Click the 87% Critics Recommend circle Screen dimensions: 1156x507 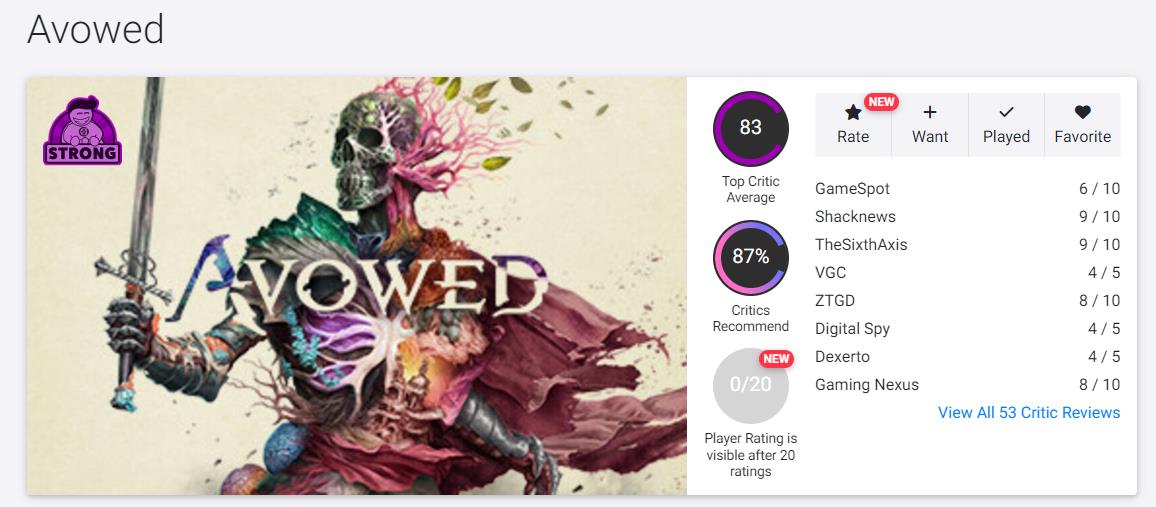click(x=750, y=257)
